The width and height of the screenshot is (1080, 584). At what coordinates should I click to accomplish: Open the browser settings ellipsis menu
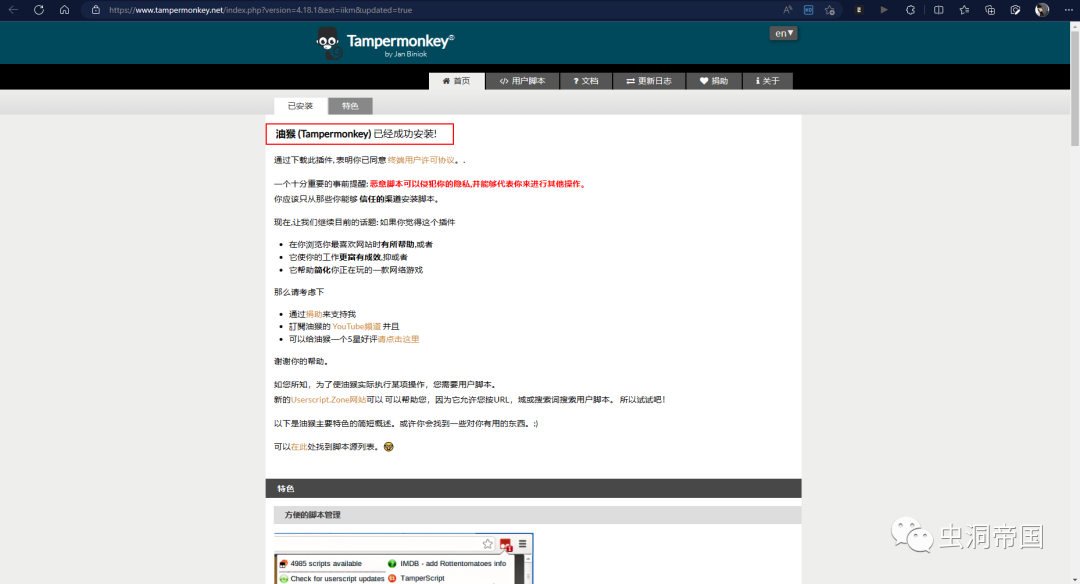tap(1068, 10)
